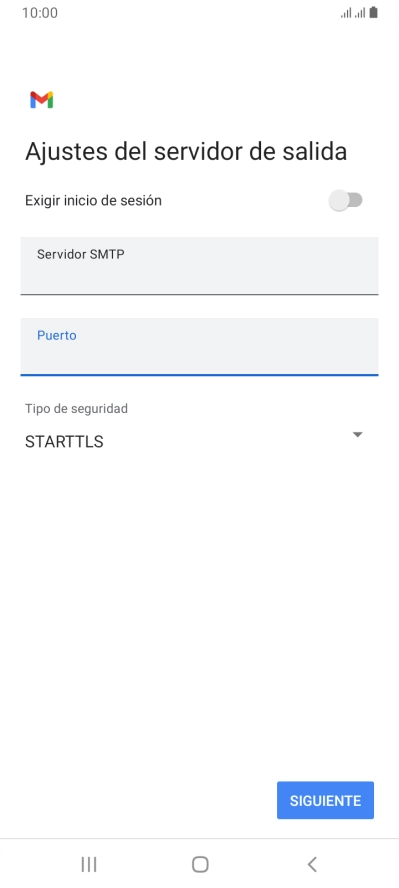399x888 pixels.
Task: Tap the Exigir inicio de sesión label
Action: (x=93, y=200)
